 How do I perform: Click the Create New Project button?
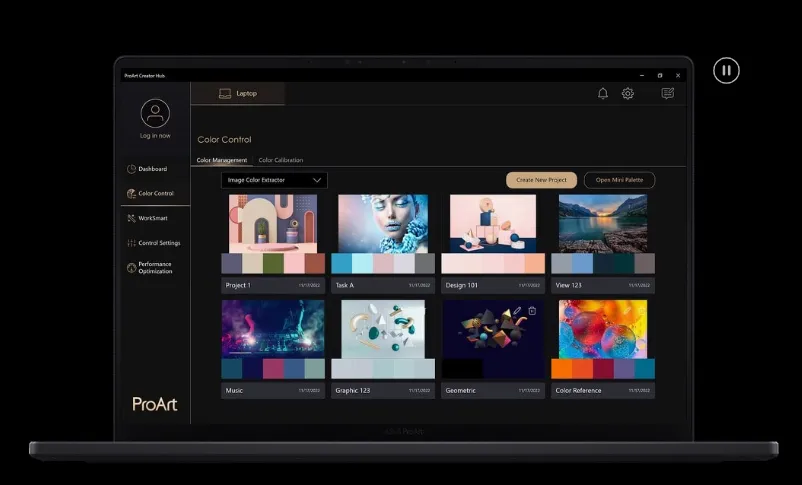coord(541,180)
